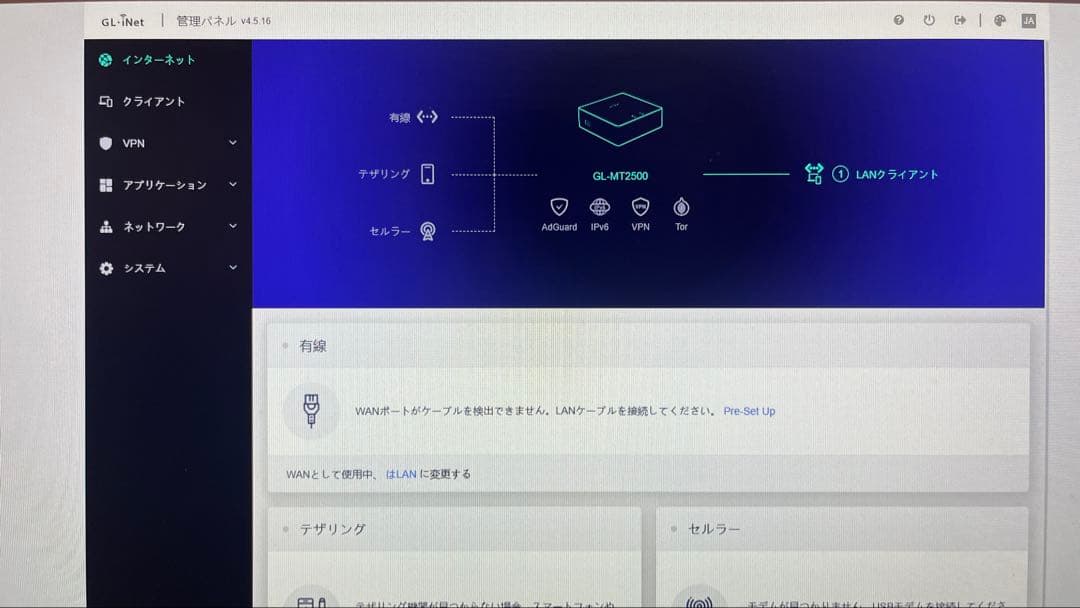Open the Pre-Set Up link
1080x608 pixels.
[x=751, y=411]
